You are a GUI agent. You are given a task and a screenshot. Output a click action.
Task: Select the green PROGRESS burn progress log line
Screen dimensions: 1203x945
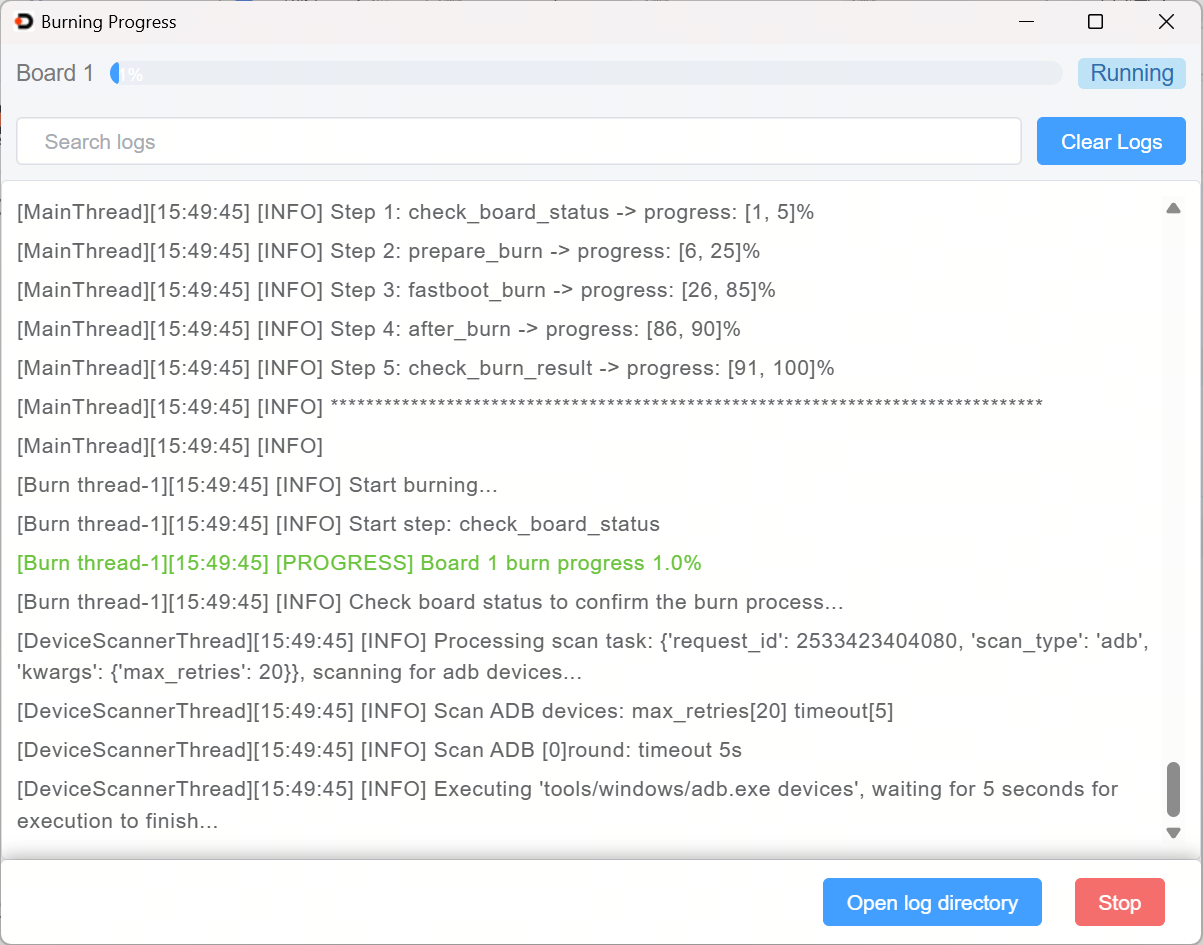coord(359,563)
